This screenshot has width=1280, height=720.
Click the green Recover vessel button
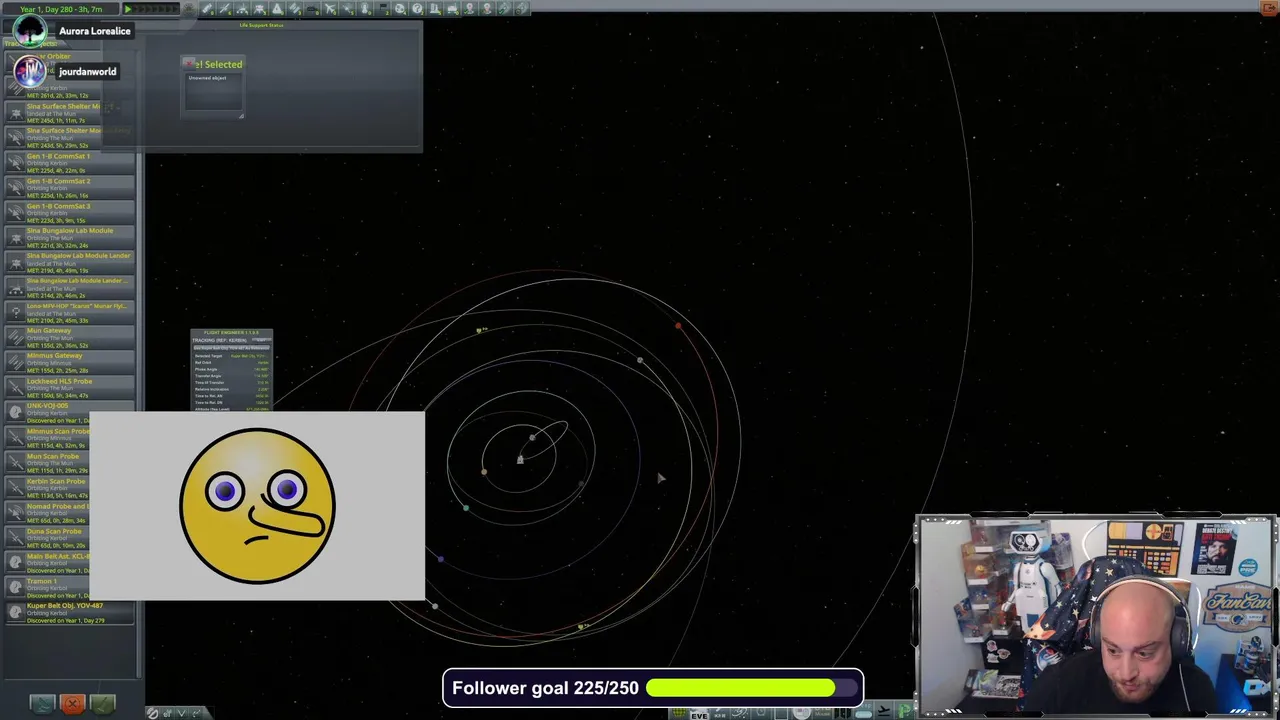(102, 704)
